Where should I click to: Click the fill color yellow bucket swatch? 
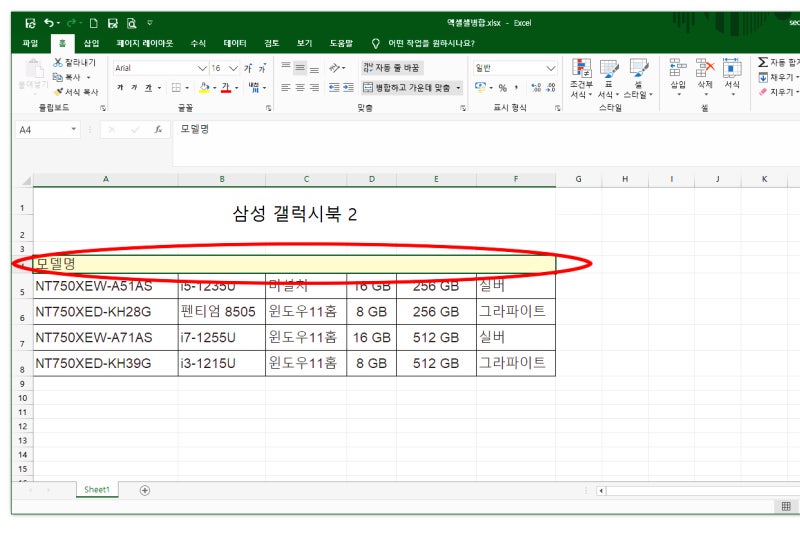[204, 88]
